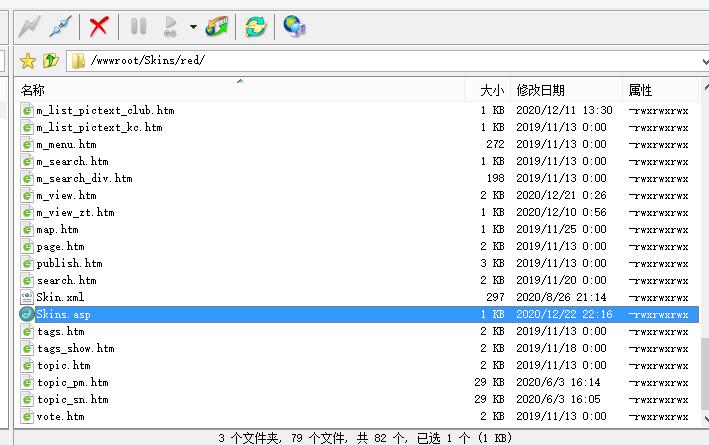The width and height of the screenshot is (709, 445).
Task: Sort by 大小 column header
Action: point(488,90)
